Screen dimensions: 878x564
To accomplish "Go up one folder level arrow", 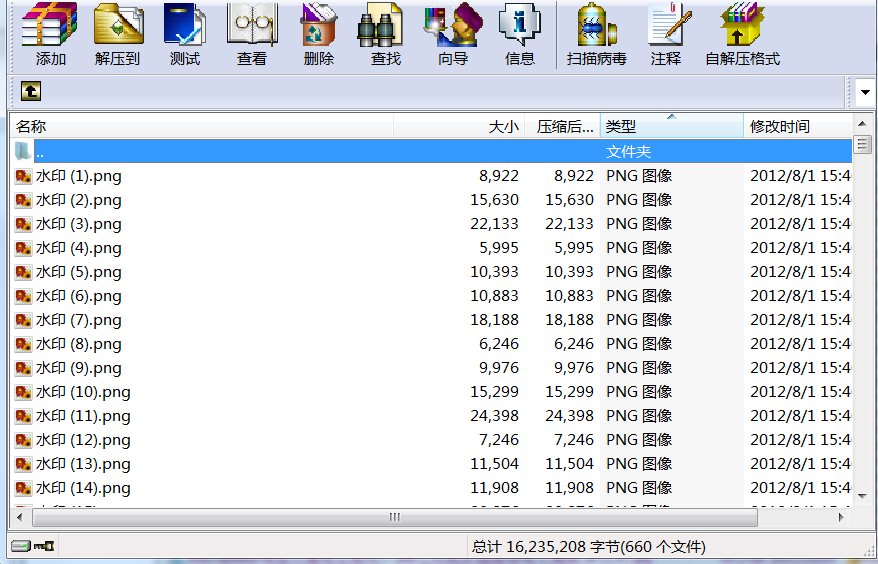I will (31, 91).
